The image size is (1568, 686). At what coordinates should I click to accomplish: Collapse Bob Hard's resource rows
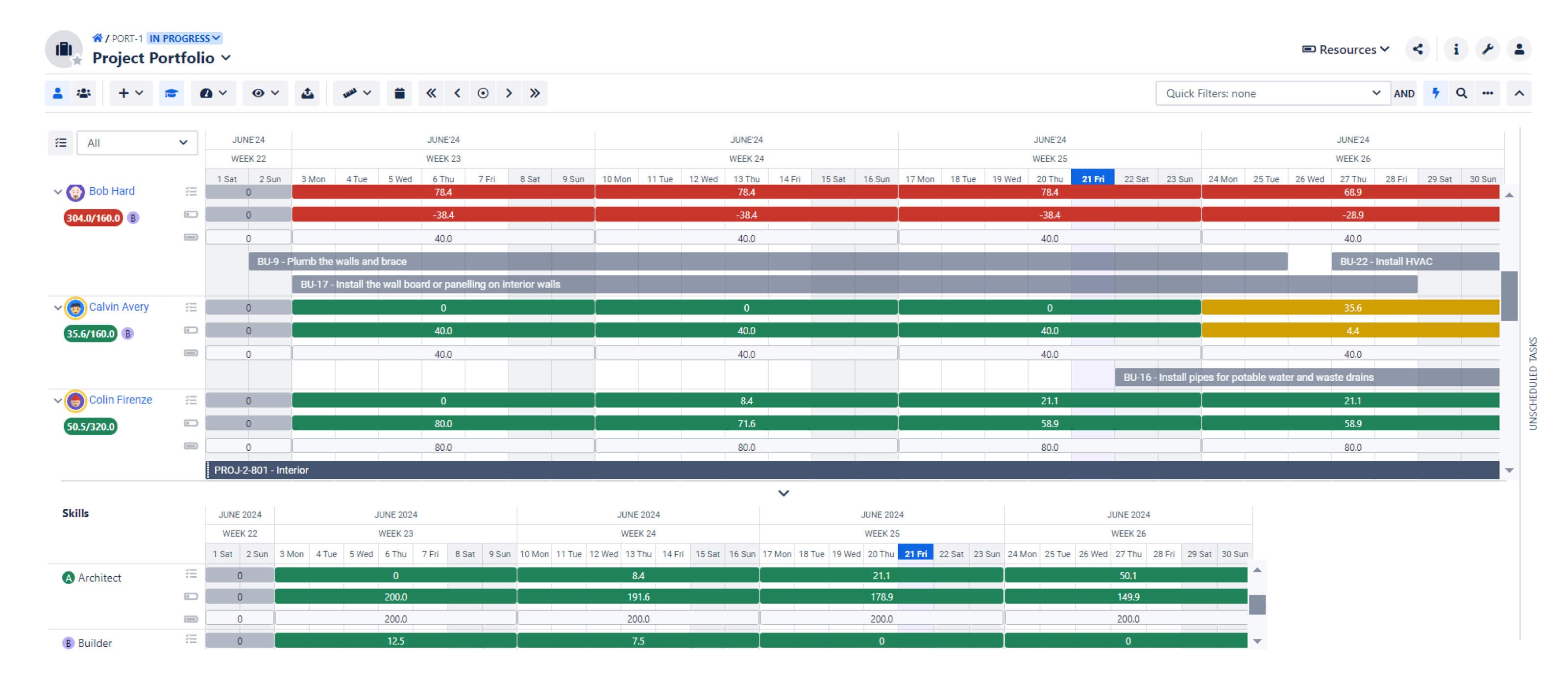[58, 192]
